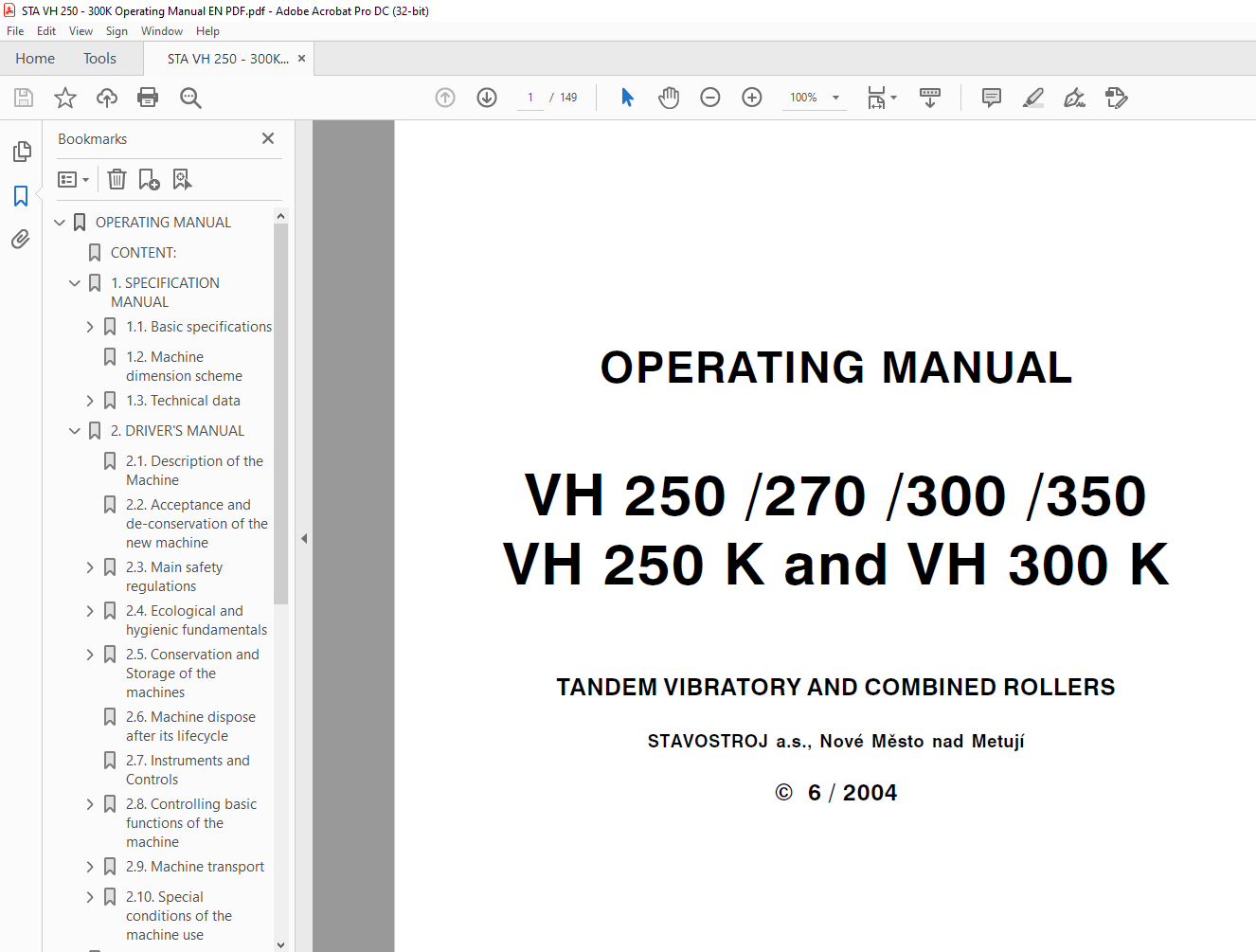This screenshot has width=1256, height=952.
Task: Open the Fill & Sign pen tool
Action: 1074,98
